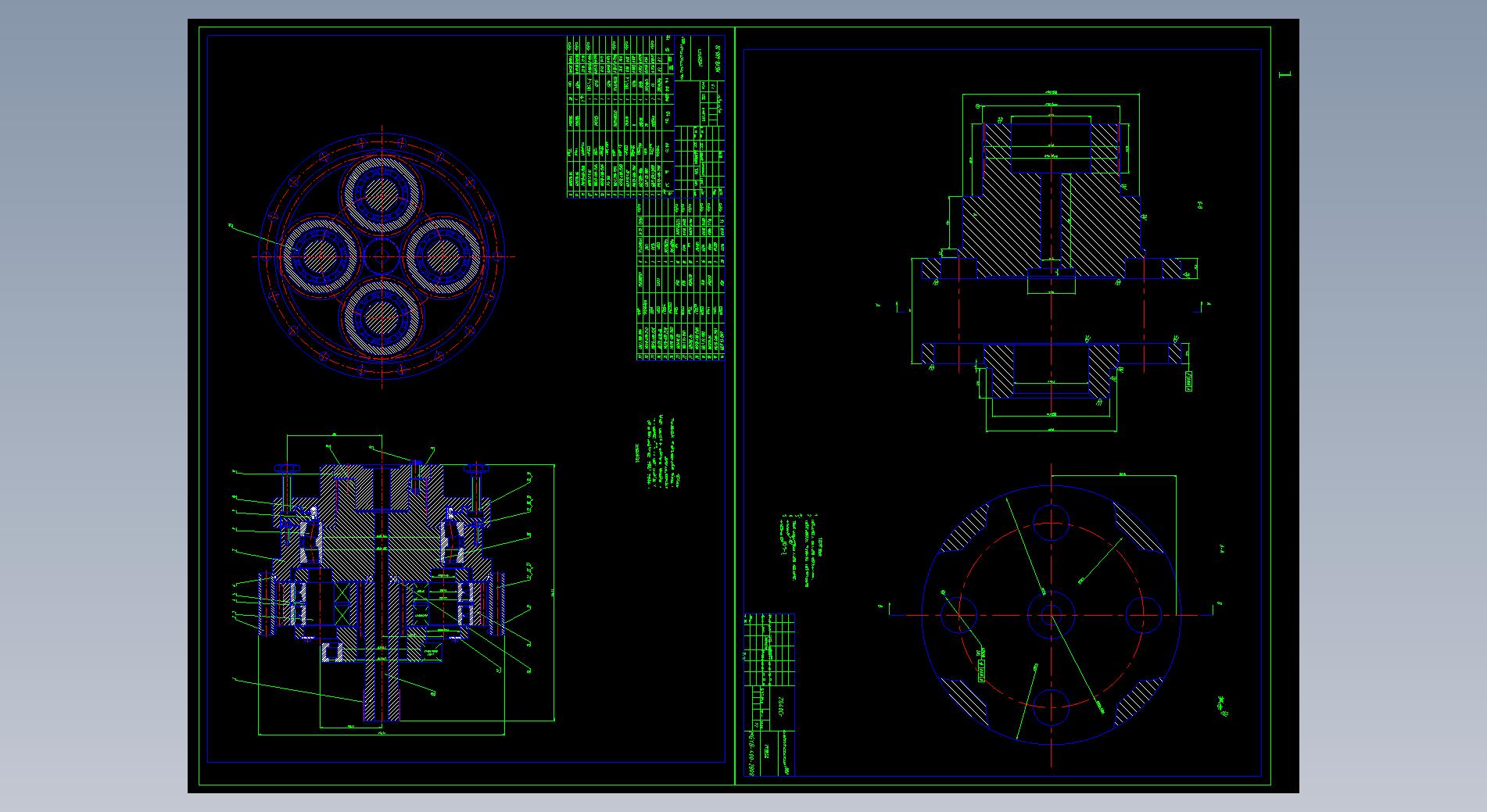Select the bottom bolt hole on the flange view

pyautogui.click(x=1051, y=707)
